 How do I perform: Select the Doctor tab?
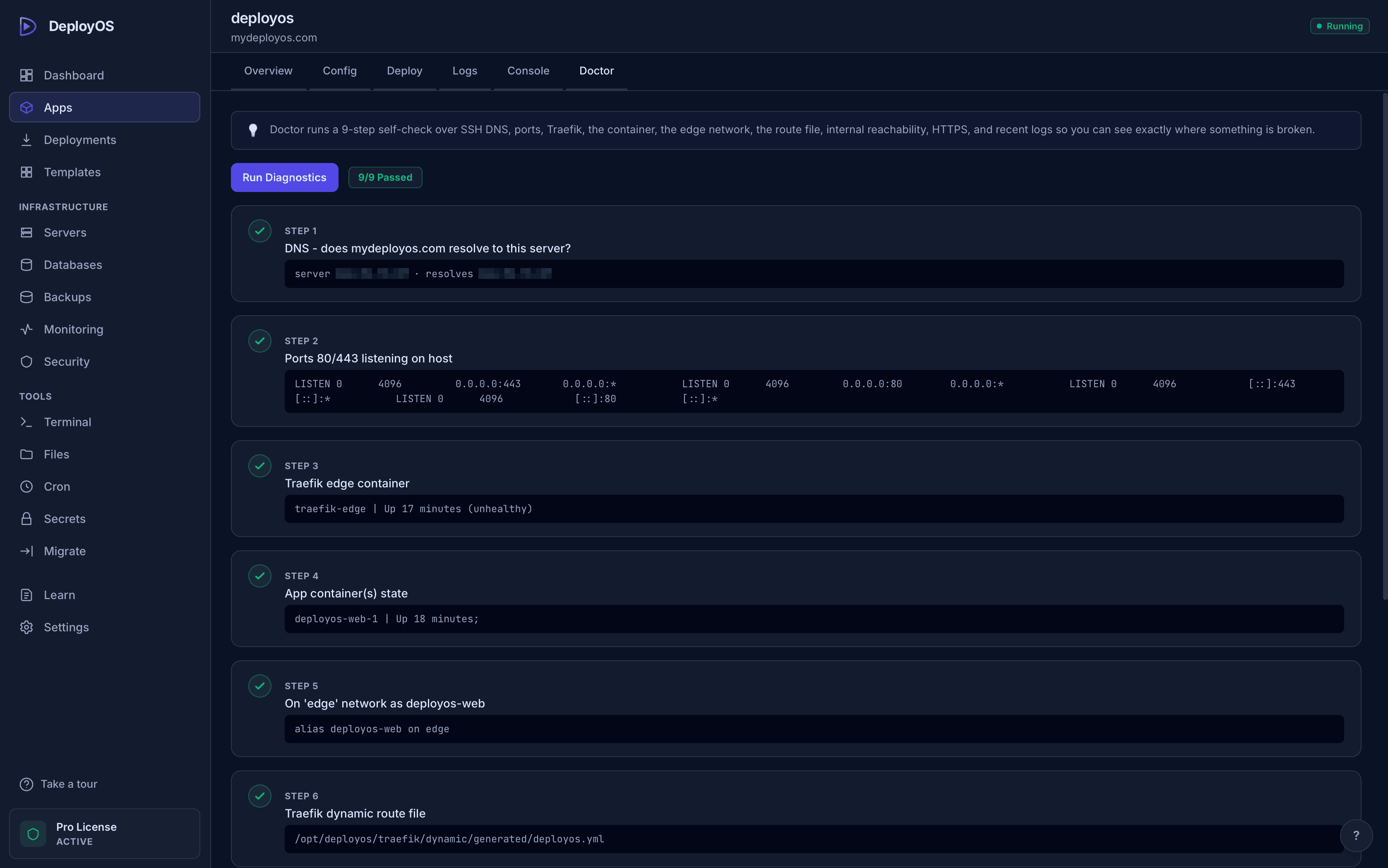click(596, 71)
